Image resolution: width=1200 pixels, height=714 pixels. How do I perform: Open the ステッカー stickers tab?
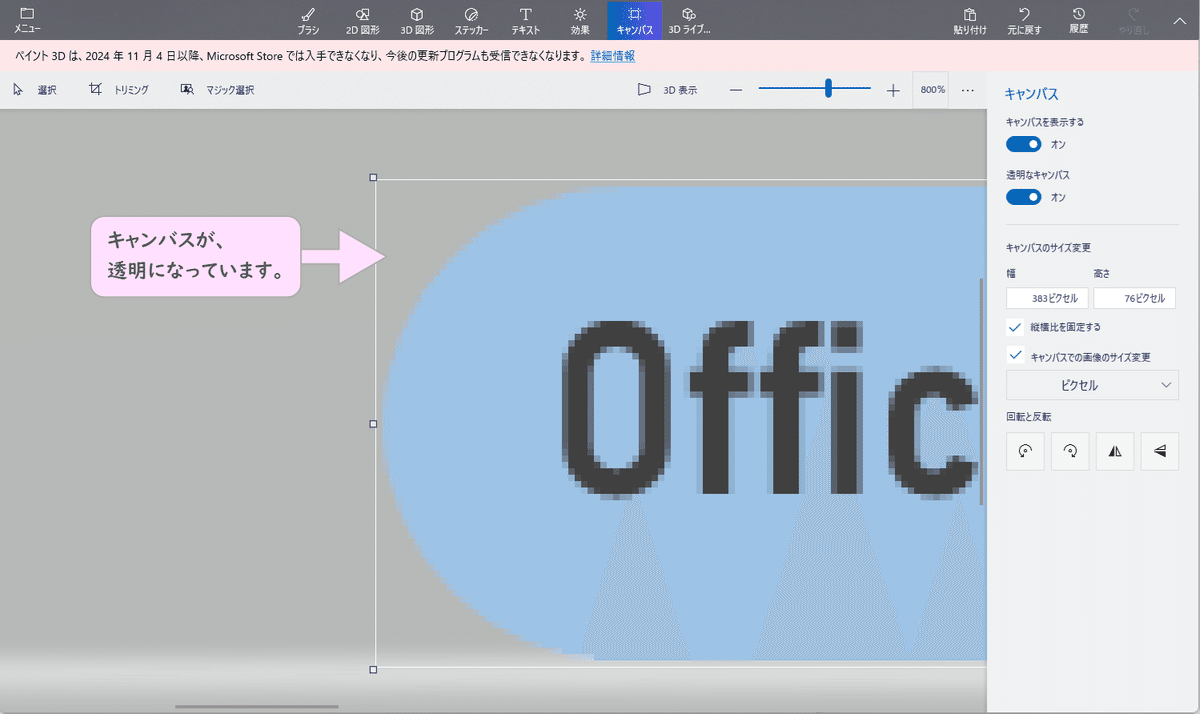tap(471, 20)
